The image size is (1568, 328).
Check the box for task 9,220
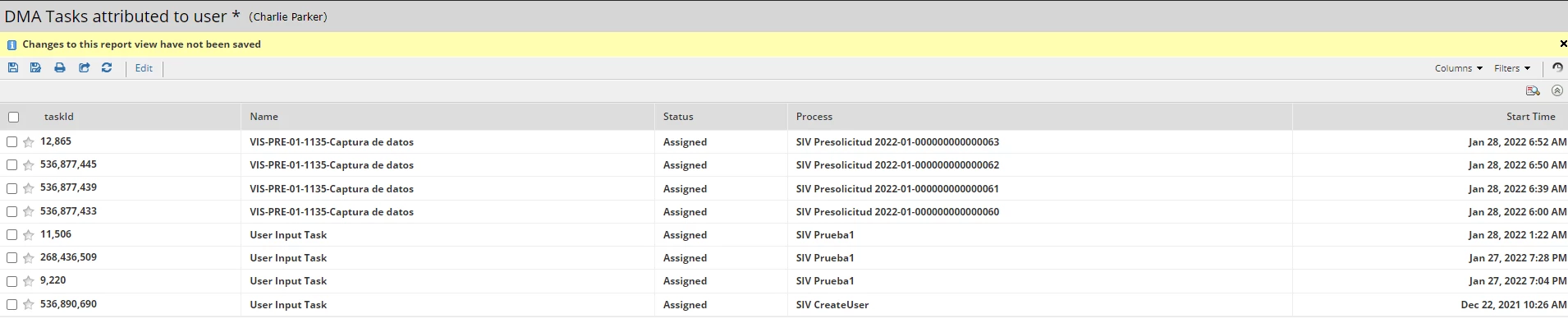pyautogui.click(x=11, y=281)
